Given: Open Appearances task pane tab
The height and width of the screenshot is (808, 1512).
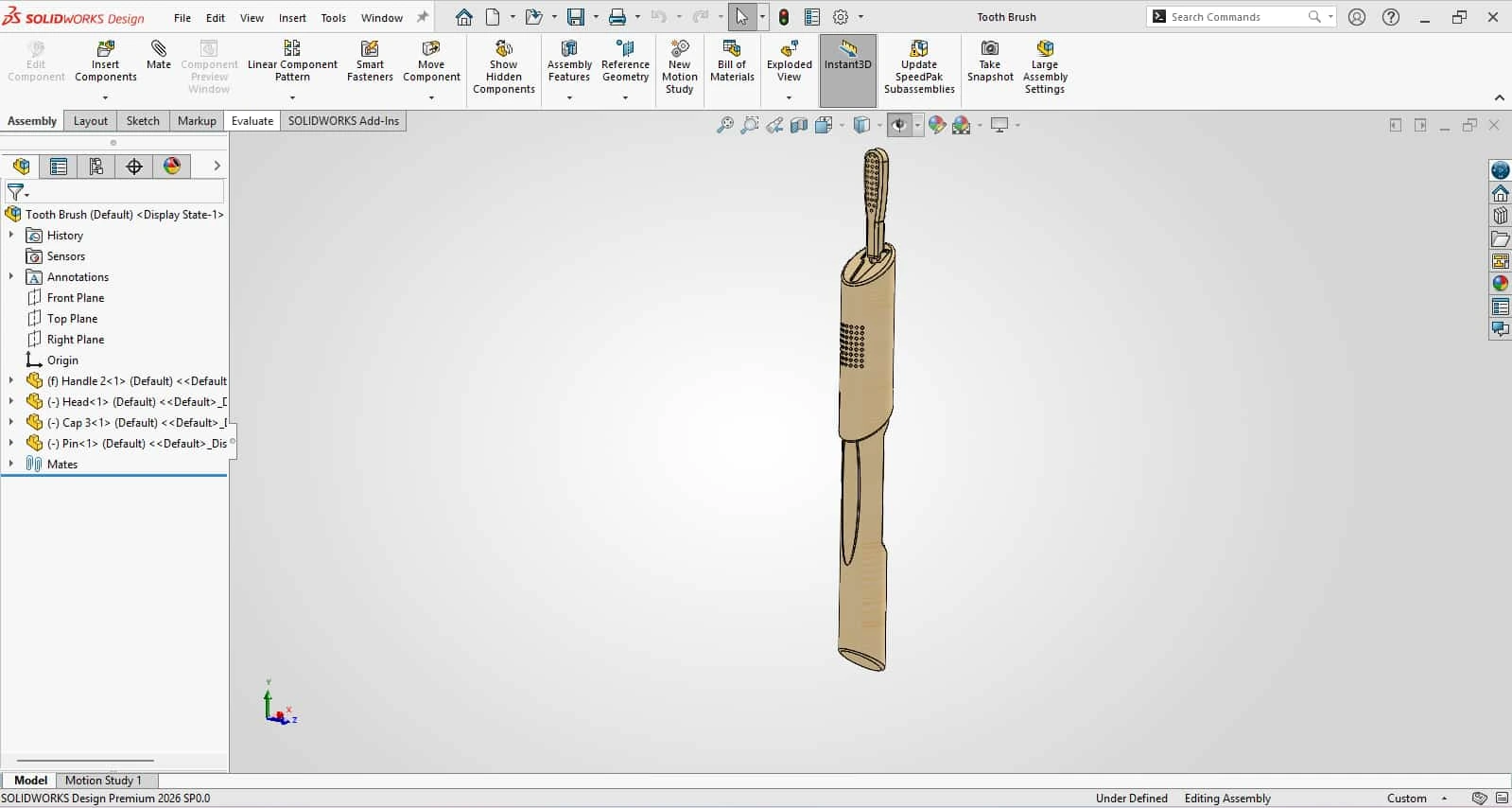Looking at the screenshot, I should click(1501, 283).
